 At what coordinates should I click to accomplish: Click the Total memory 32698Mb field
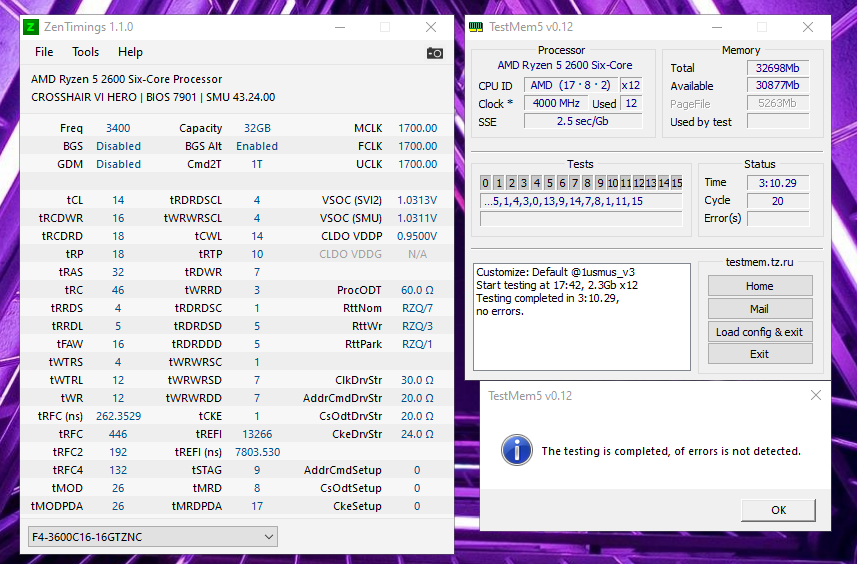(x=777, y=68)
